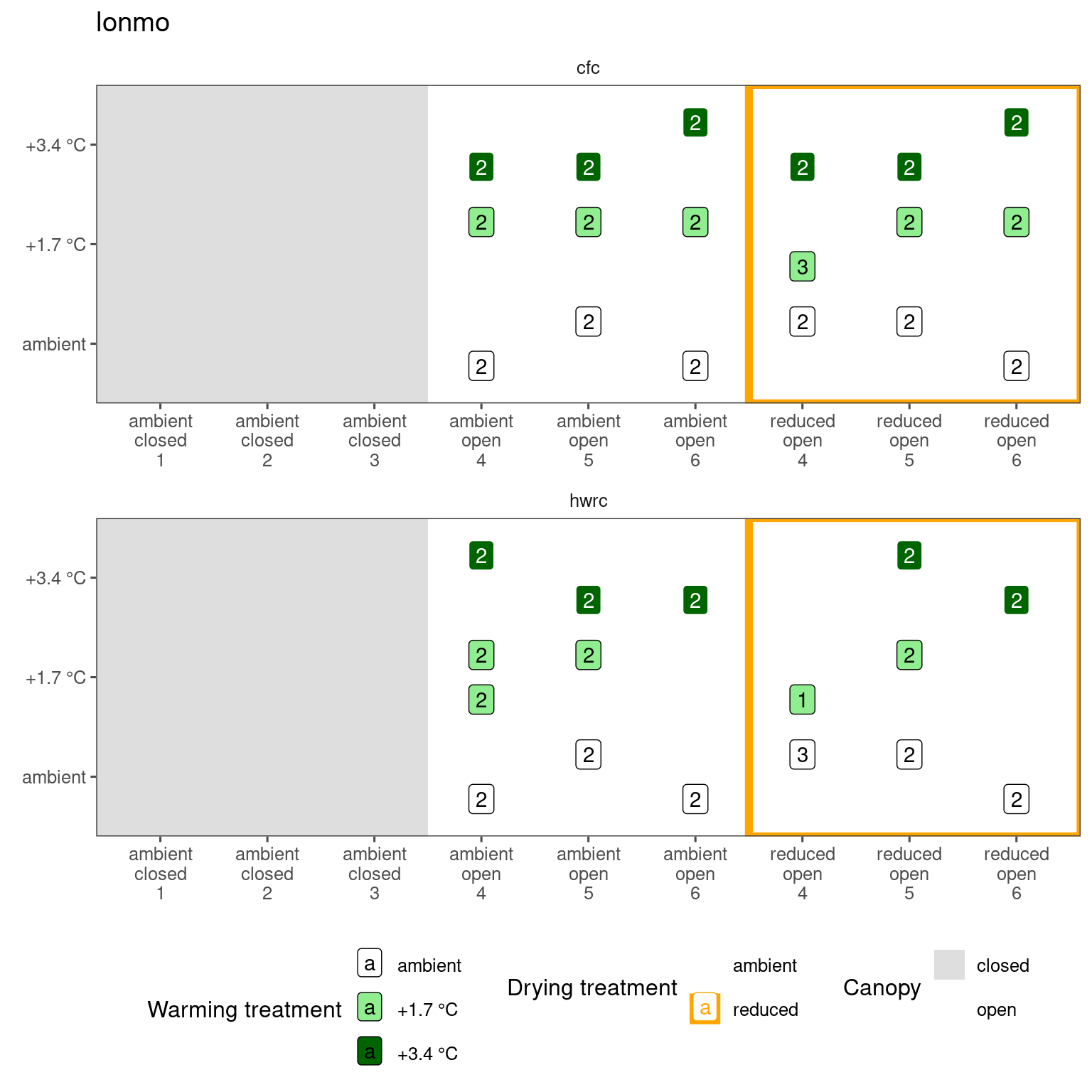1092x1092 pixels.
Task: Click the light green '3' label in cfc panel
Action: 802,267
